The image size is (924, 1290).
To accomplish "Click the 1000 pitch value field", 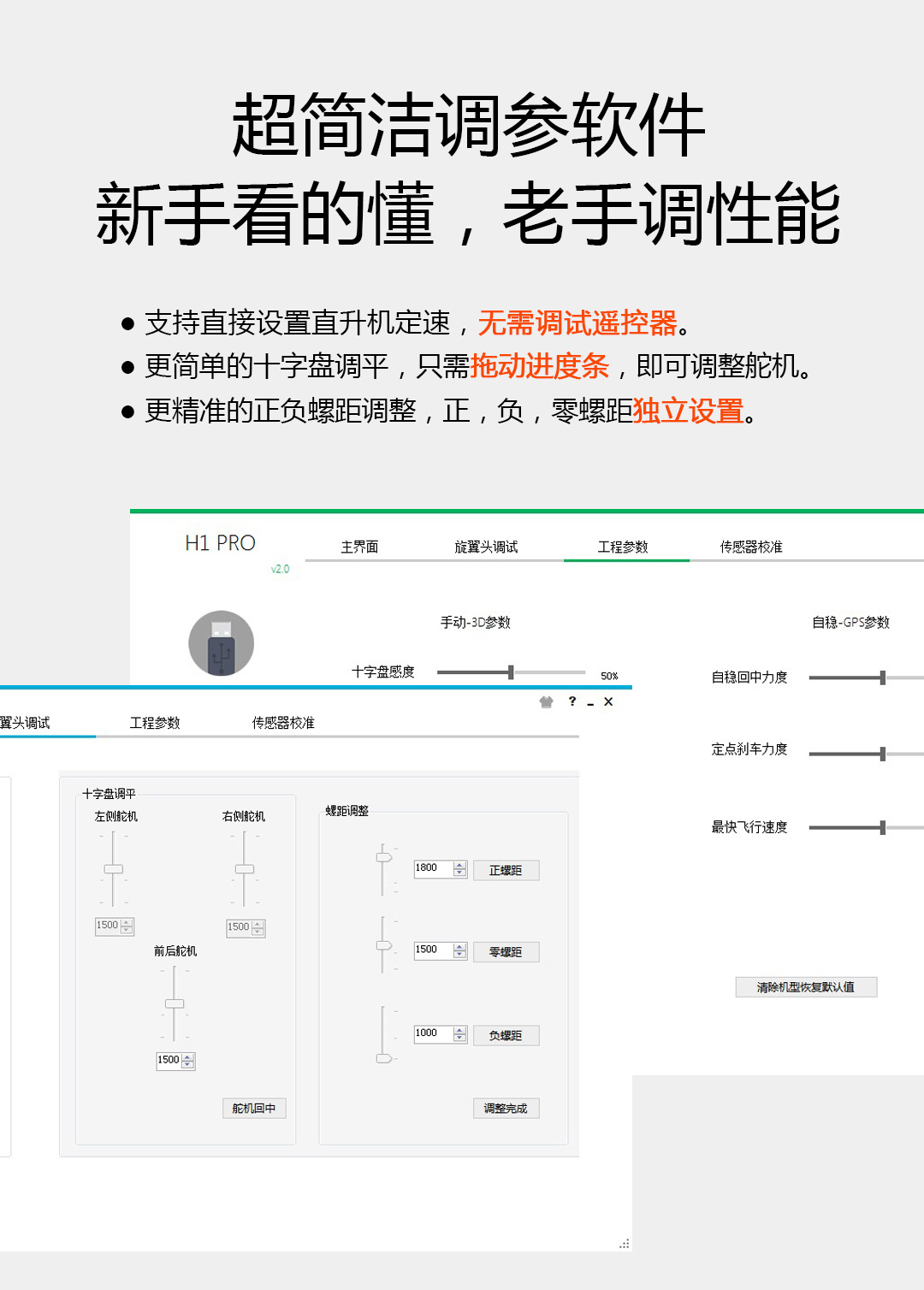I will 441,1034.
